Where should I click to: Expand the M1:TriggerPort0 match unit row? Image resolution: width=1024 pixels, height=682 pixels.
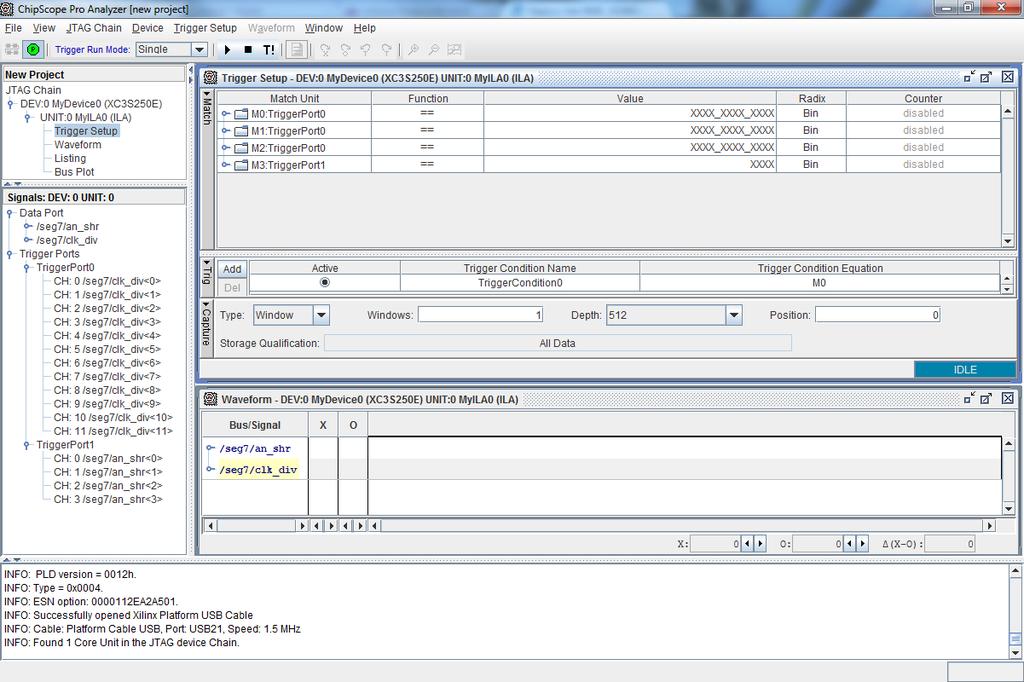pyautogui.click(x=225, y=131)
